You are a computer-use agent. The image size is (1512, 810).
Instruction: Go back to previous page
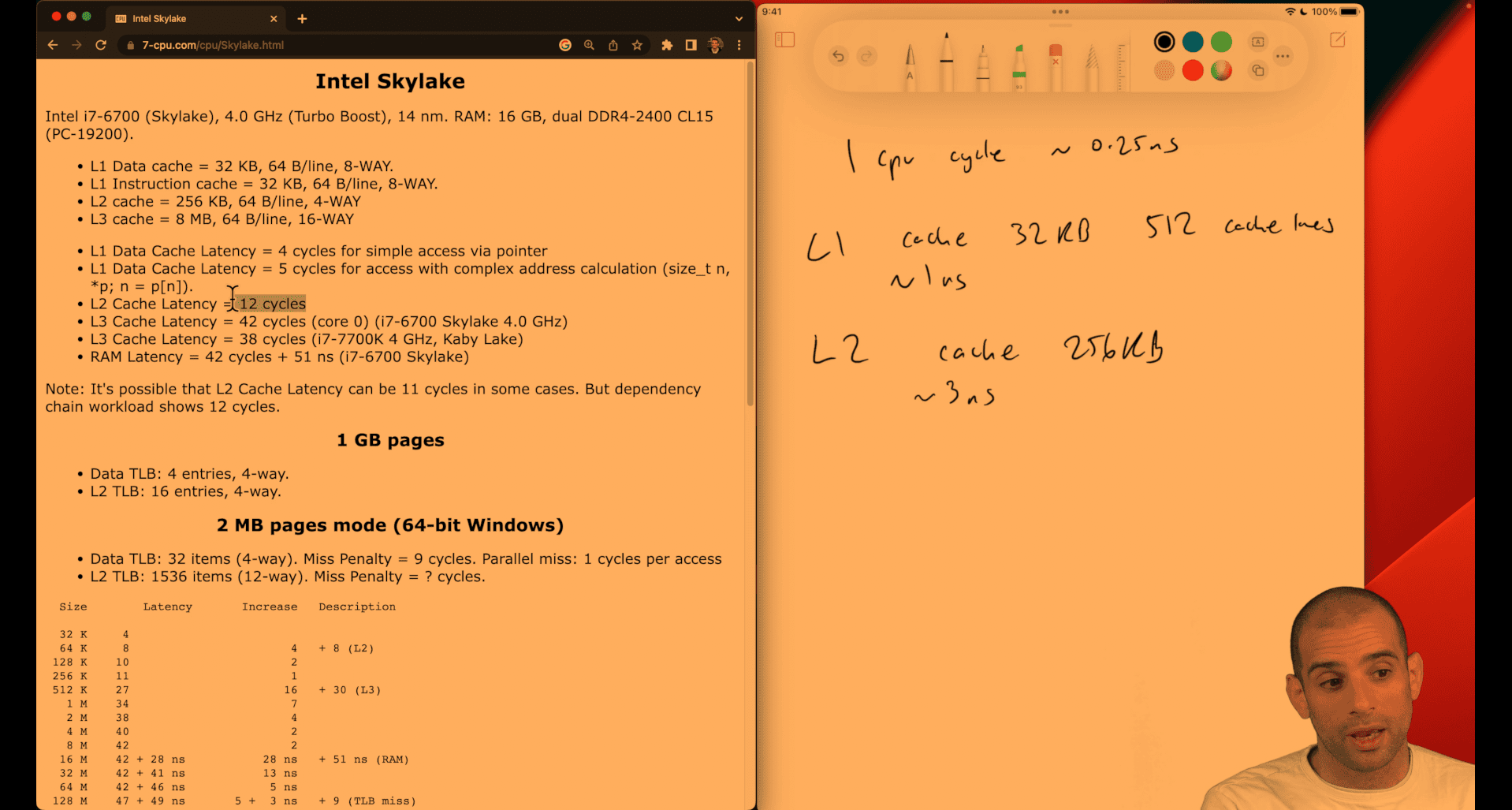point(53,46)
